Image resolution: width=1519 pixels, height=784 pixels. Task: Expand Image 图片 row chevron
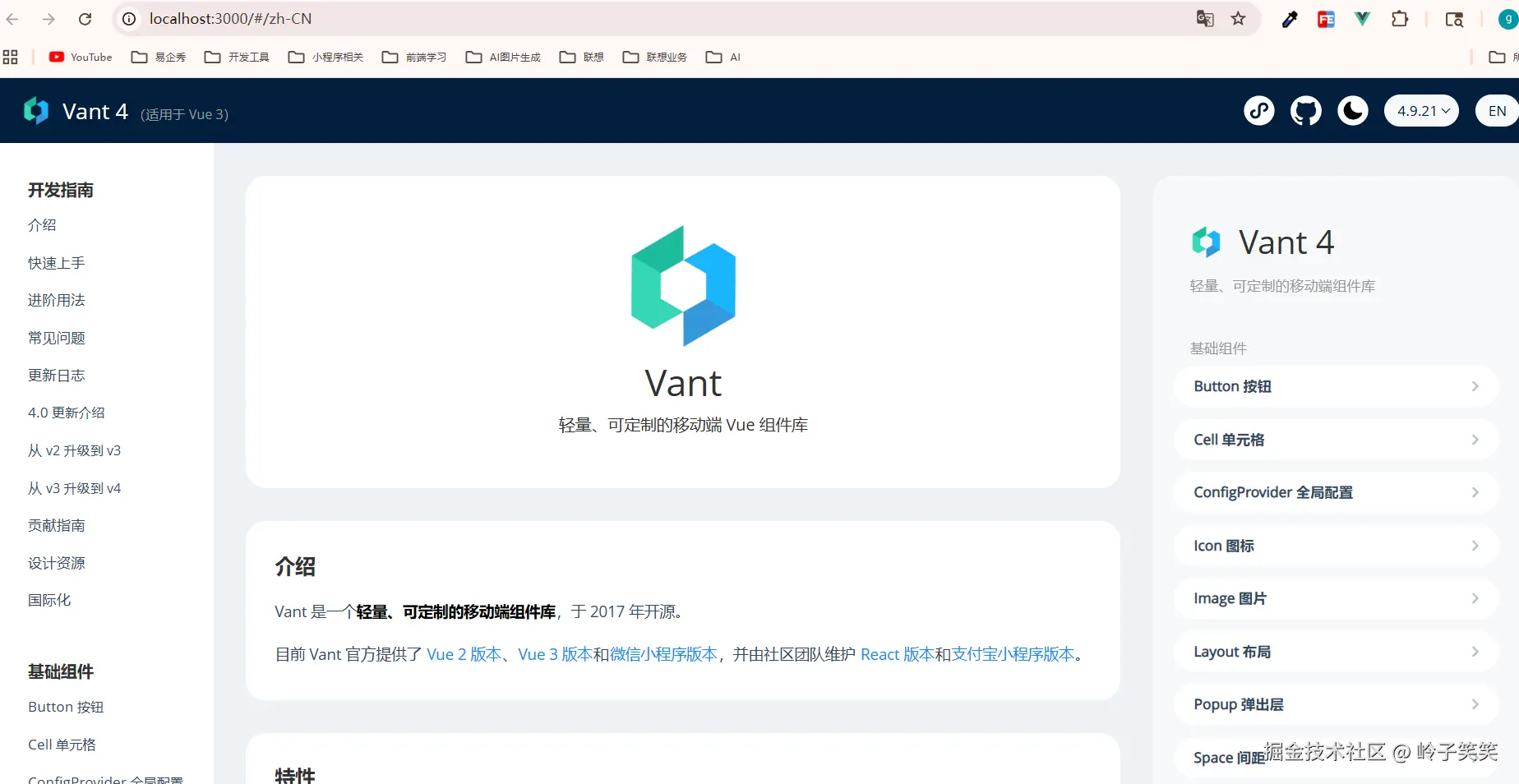click(1475, 598)
